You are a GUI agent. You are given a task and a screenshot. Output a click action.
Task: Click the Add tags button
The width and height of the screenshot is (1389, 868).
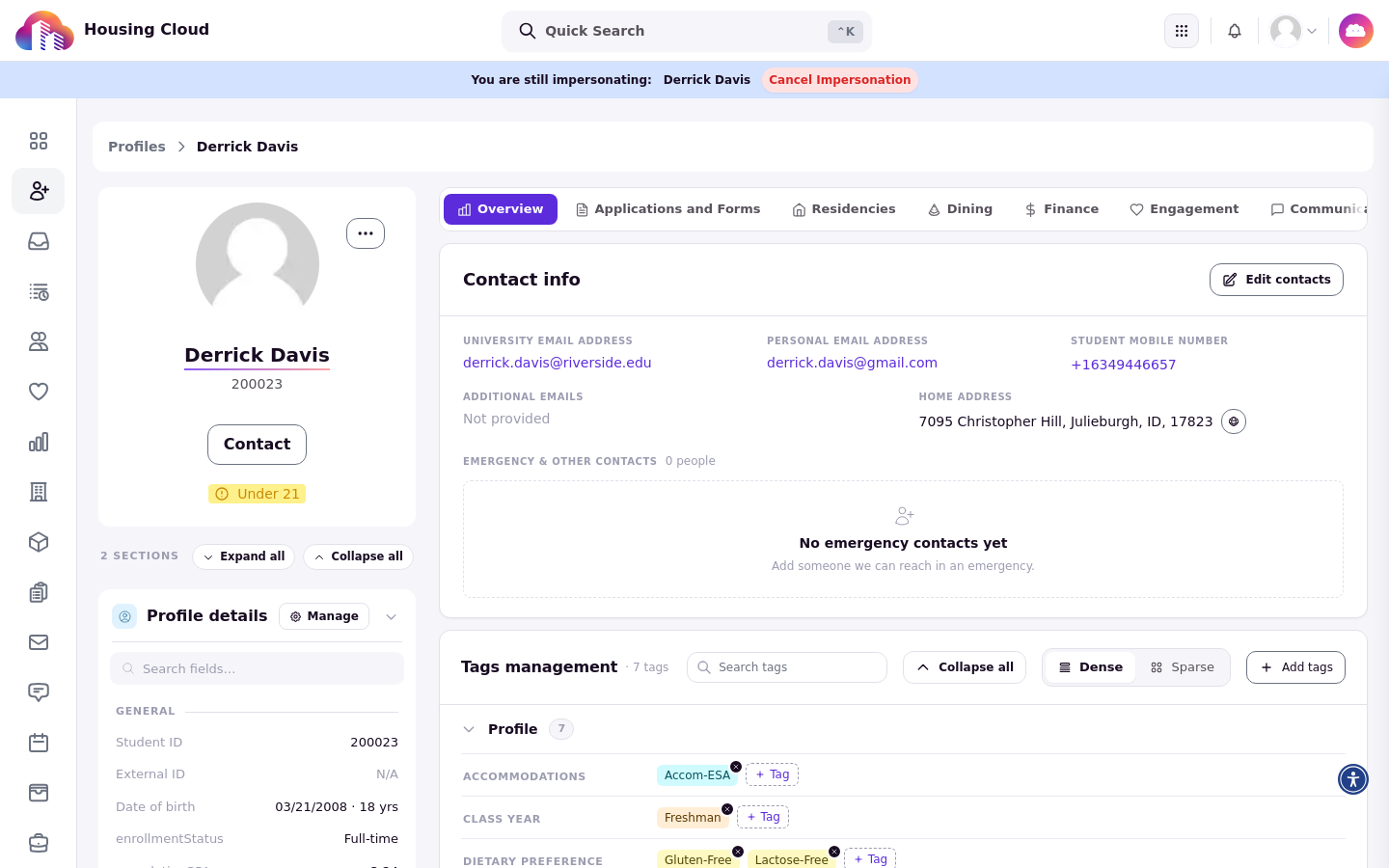(1295, 667)
